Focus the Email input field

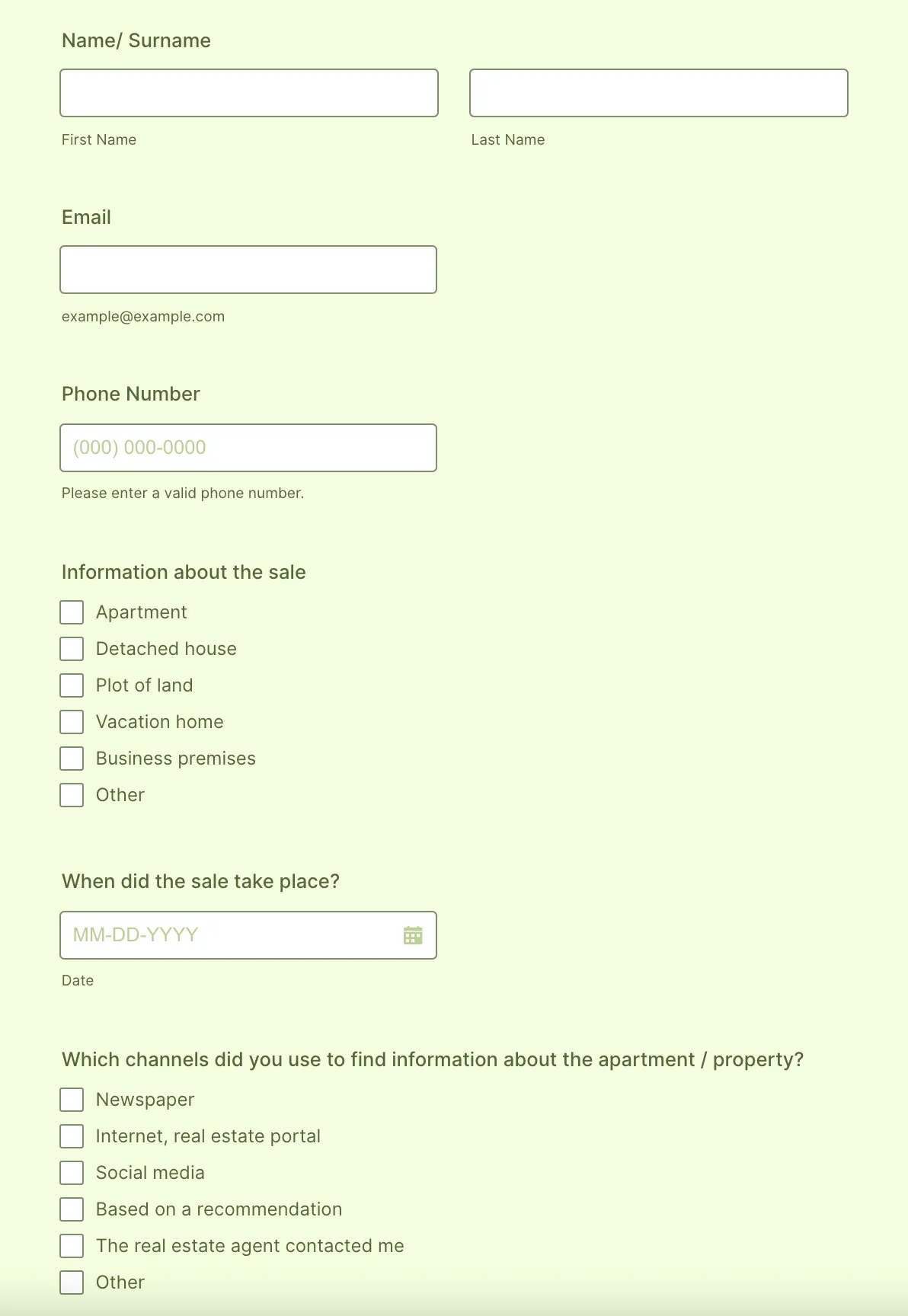coord(248,270)
